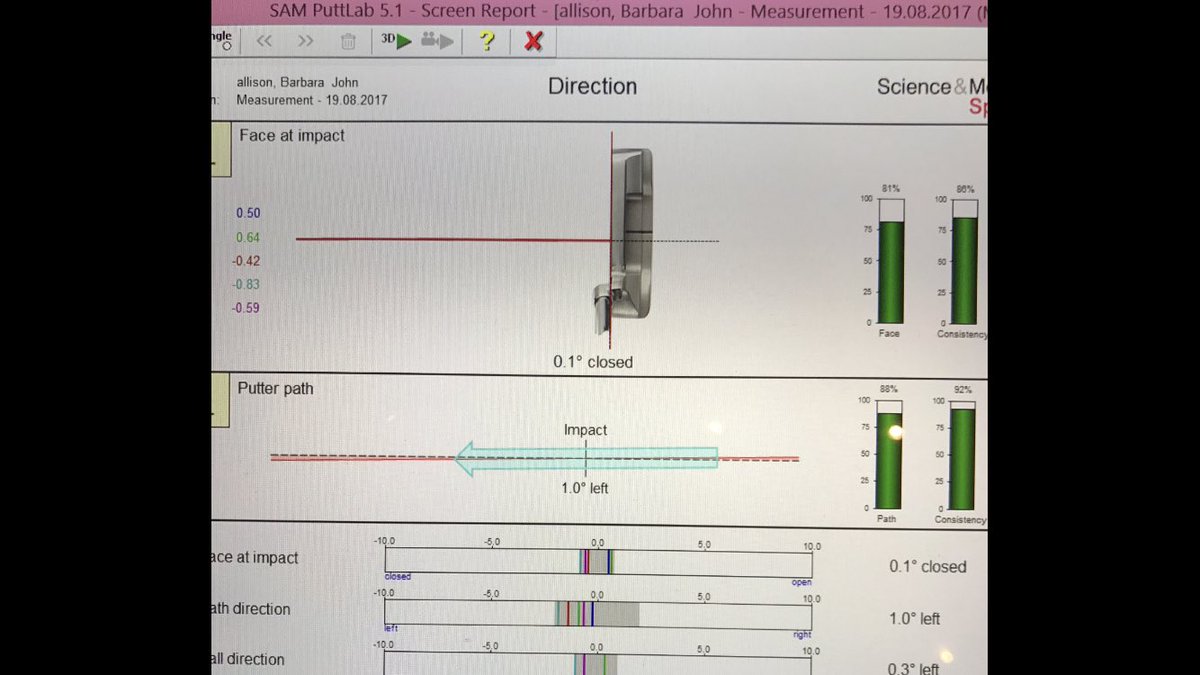Open help with the yellow question mark
Screen dimensions: 1200x675
coord(487,41)
